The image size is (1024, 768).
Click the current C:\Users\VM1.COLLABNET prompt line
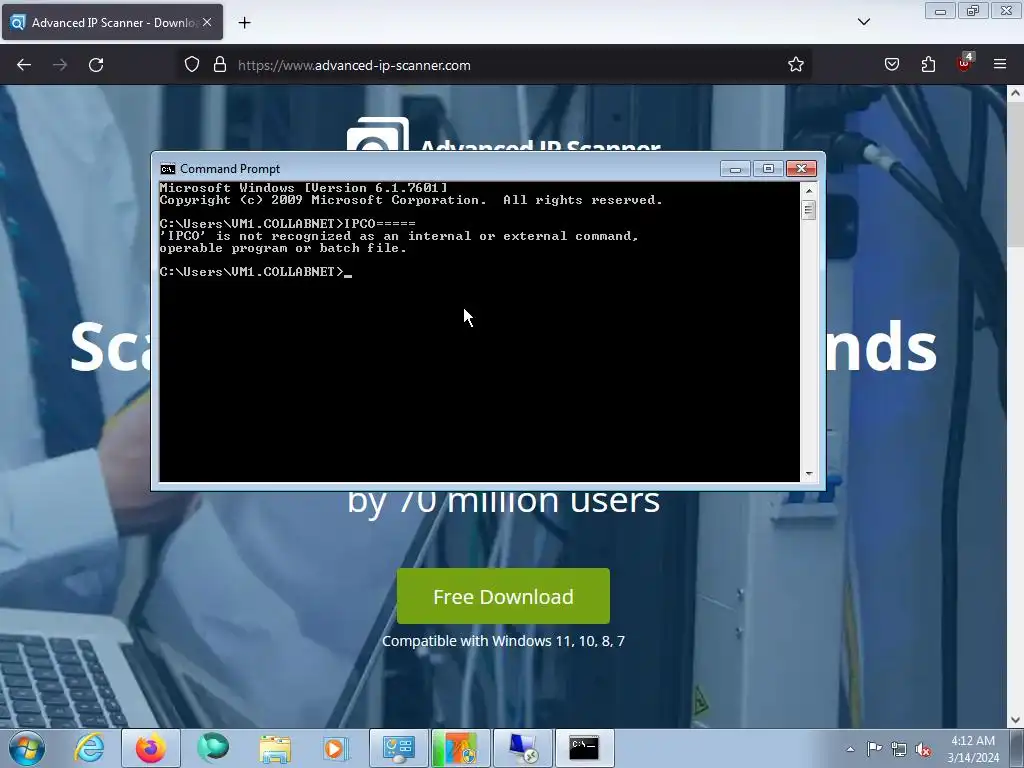(256, 272)
